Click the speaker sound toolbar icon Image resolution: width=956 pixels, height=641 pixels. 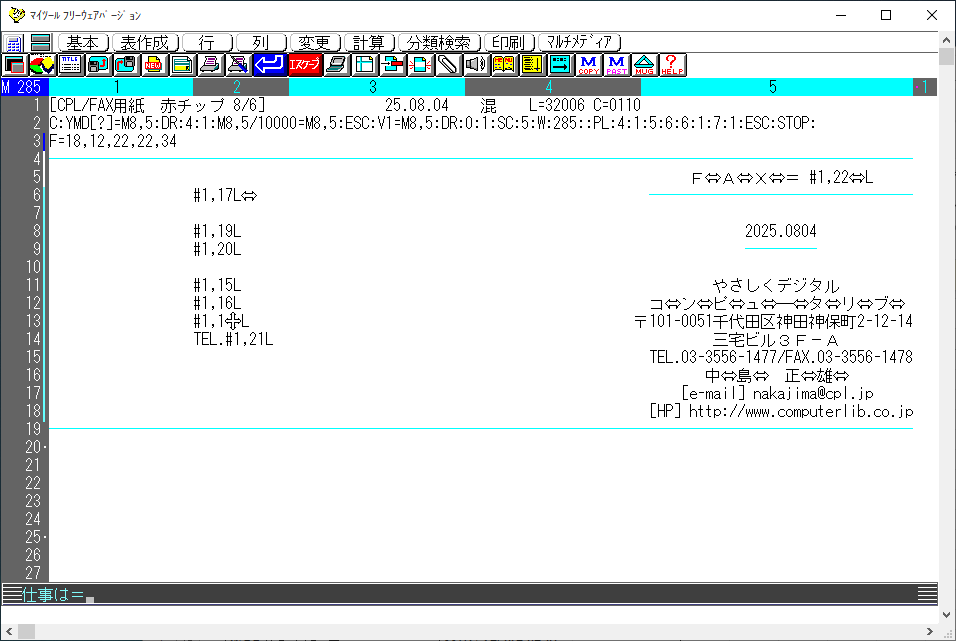click(x=476, y=65)
